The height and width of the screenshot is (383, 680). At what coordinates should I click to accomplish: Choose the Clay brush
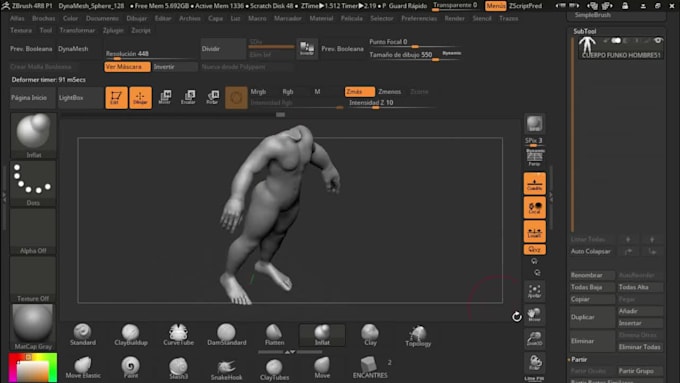click(370, 334)
